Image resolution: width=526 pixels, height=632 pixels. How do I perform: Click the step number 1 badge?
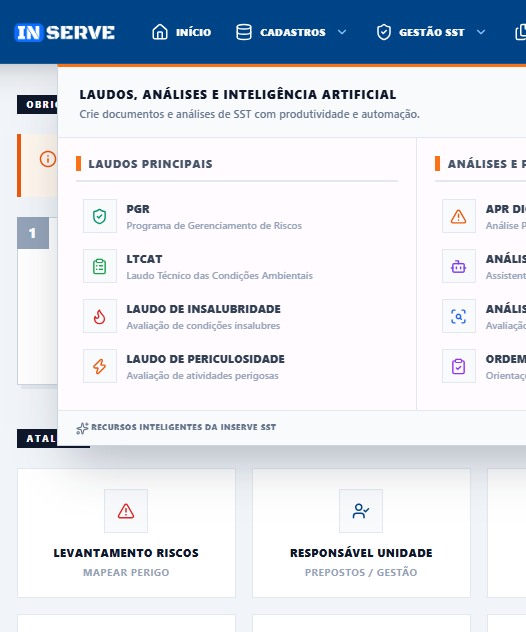33,233
